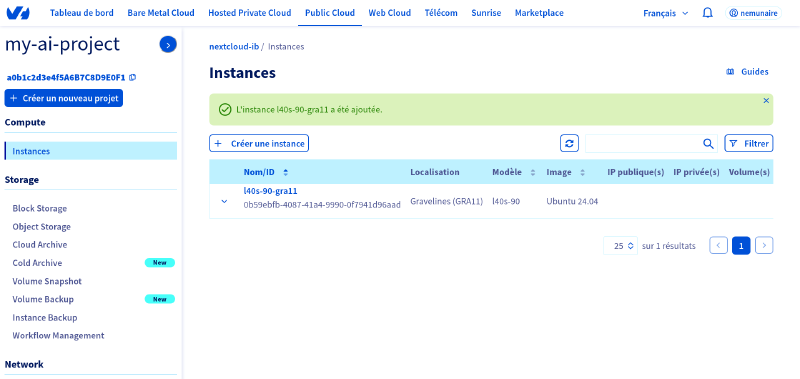Open Instance Backup in the sidebar
This screenshot has height=379, width=800.
coord(45,317)
